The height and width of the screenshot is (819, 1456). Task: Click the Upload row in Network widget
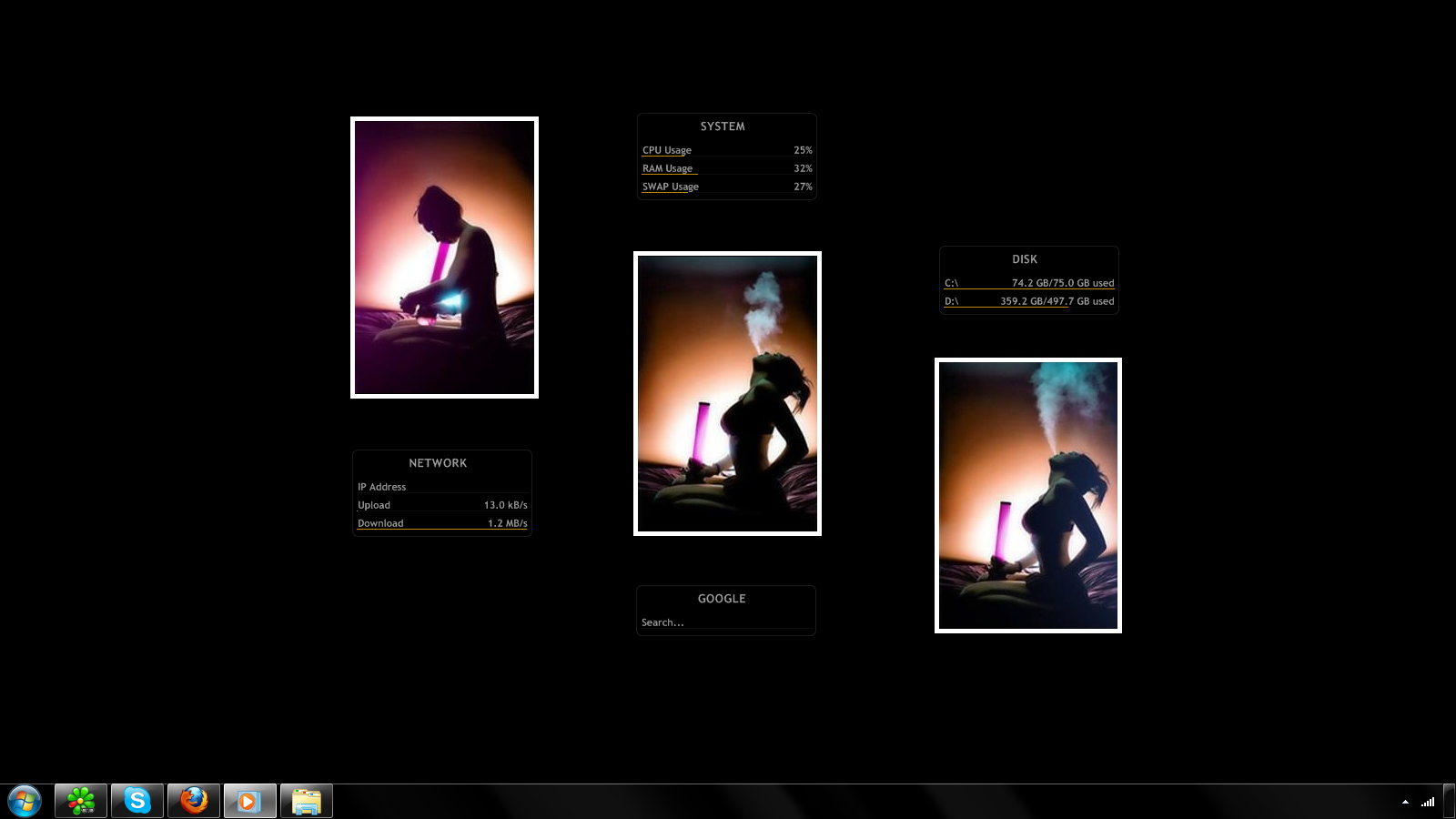pyautogui.click(x=374, y=505)
